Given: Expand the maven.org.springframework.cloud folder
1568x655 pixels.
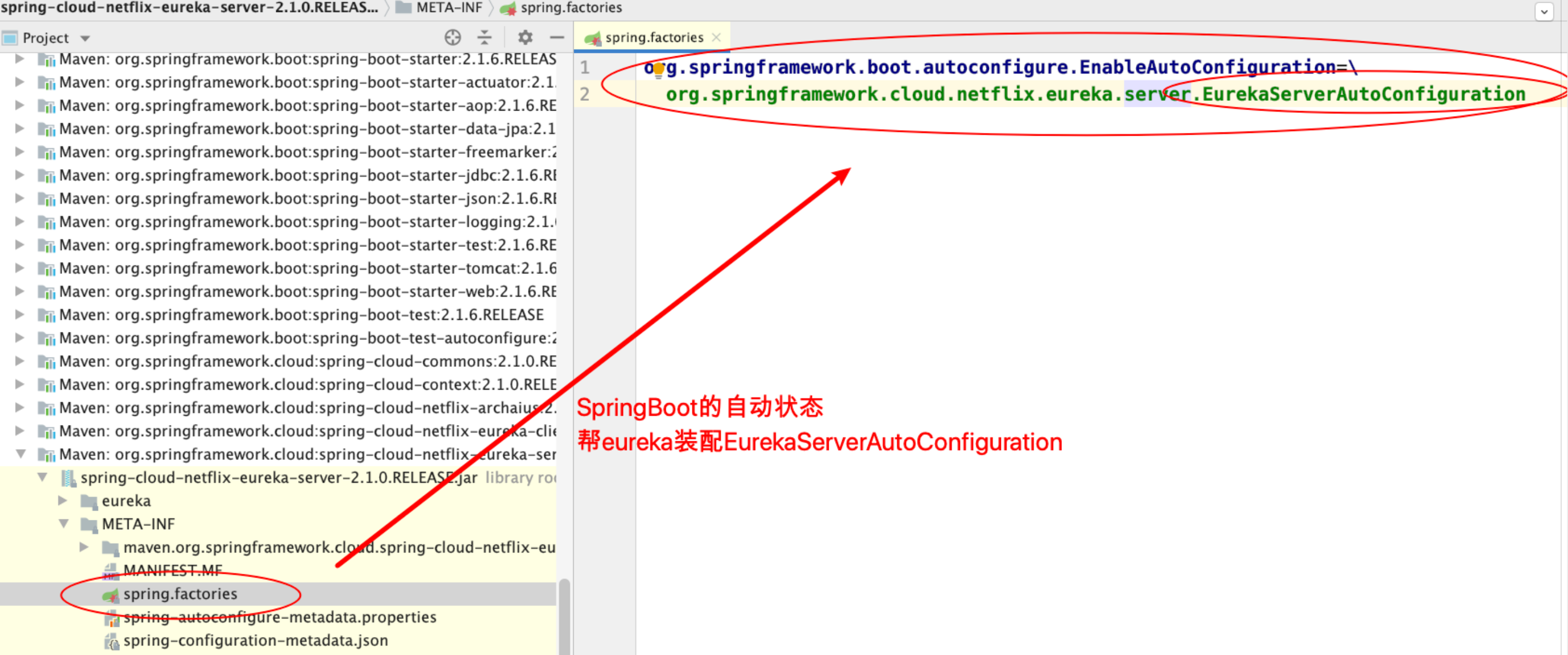Looking at the screenshot, I should coord(84,547).
